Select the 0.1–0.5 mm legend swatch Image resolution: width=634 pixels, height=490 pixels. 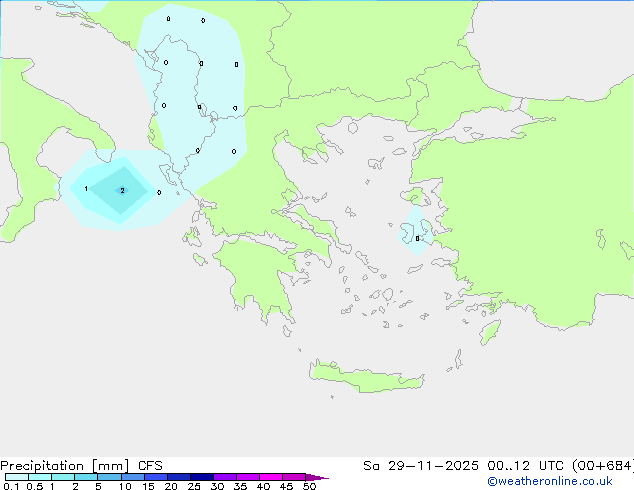17,477
